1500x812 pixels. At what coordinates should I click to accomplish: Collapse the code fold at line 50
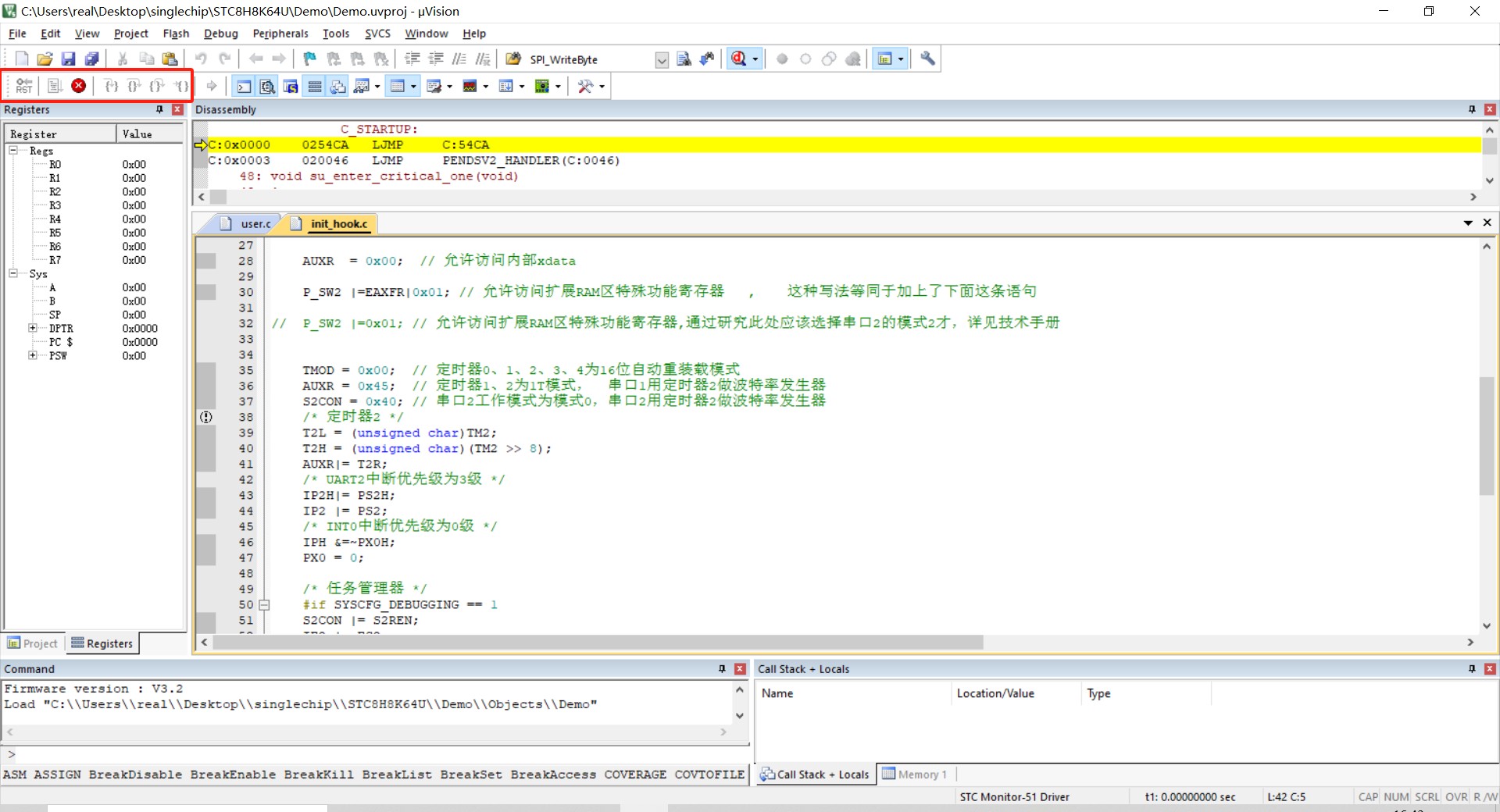264,604
